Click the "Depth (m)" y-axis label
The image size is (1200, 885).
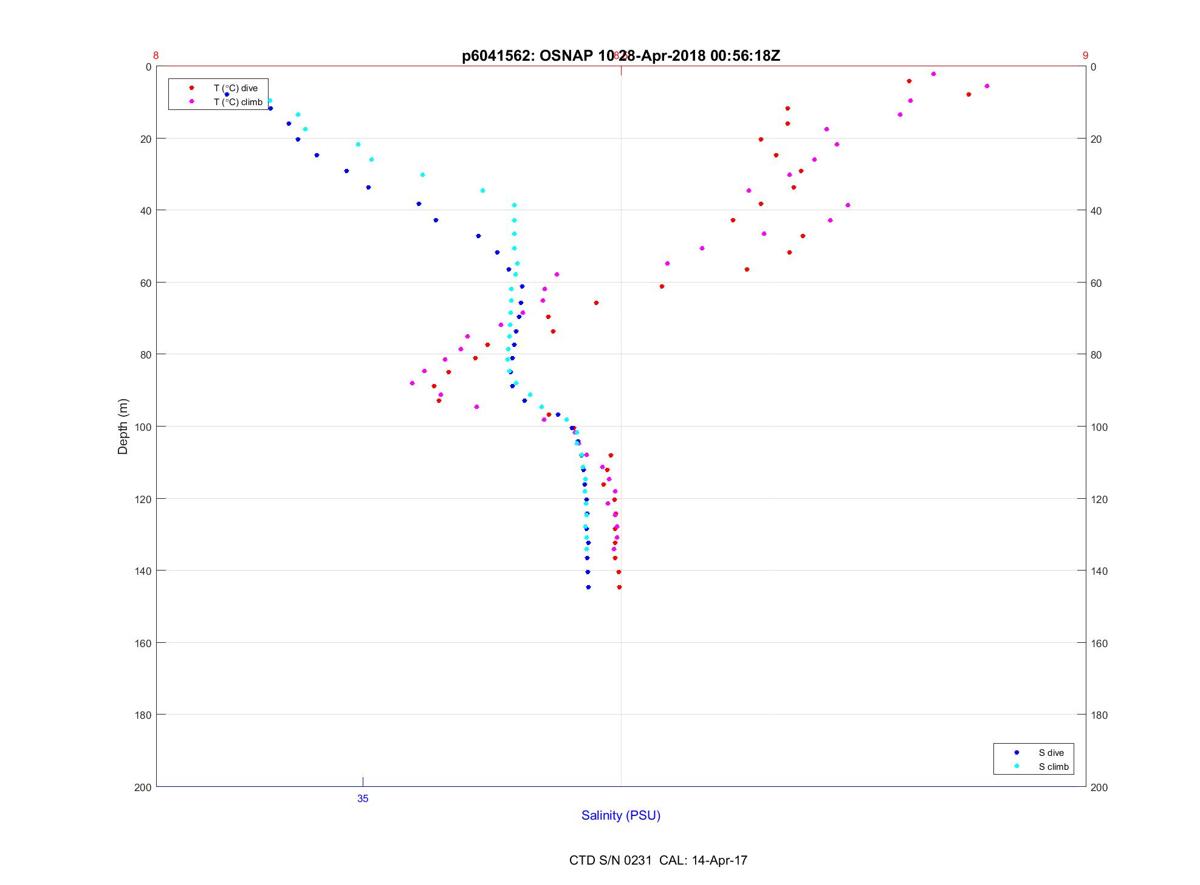(124, 427)
